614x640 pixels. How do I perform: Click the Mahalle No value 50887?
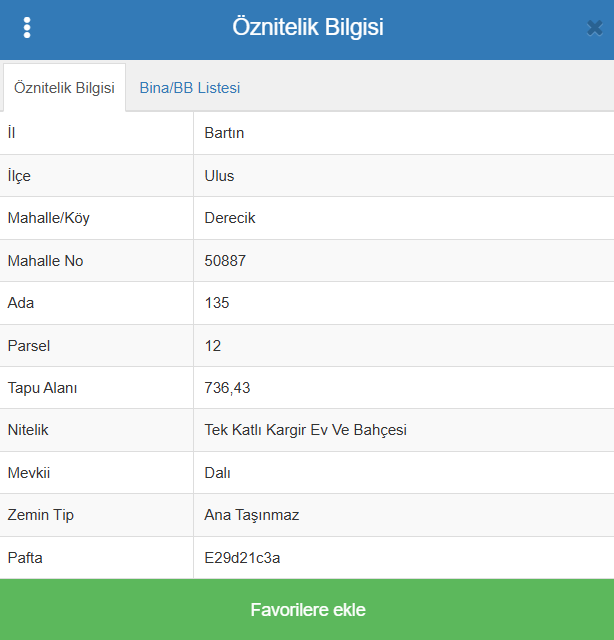[225, 261]
